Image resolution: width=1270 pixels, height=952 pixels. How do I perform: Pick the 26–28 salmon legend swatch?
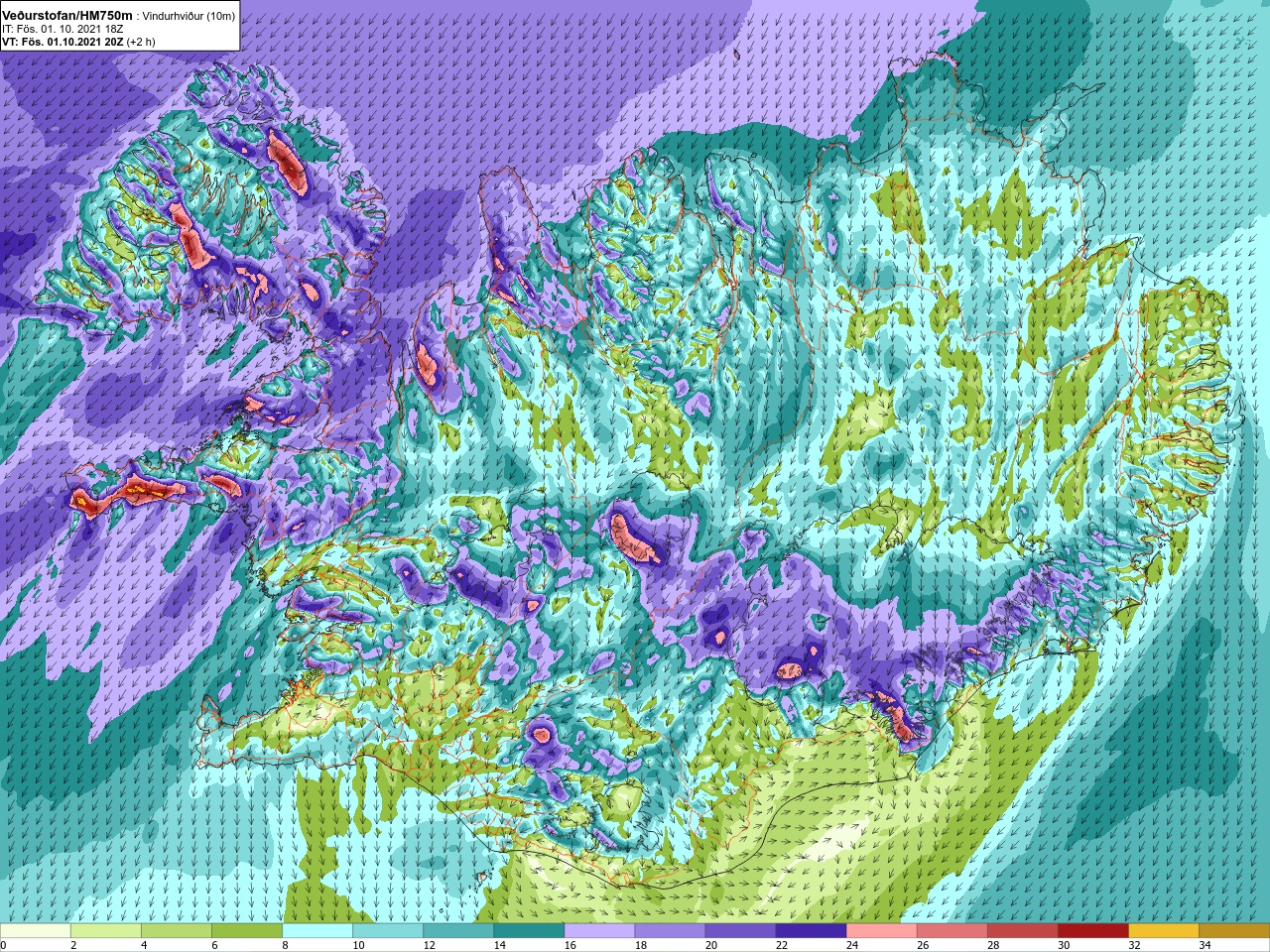click(x=952, y=931)
